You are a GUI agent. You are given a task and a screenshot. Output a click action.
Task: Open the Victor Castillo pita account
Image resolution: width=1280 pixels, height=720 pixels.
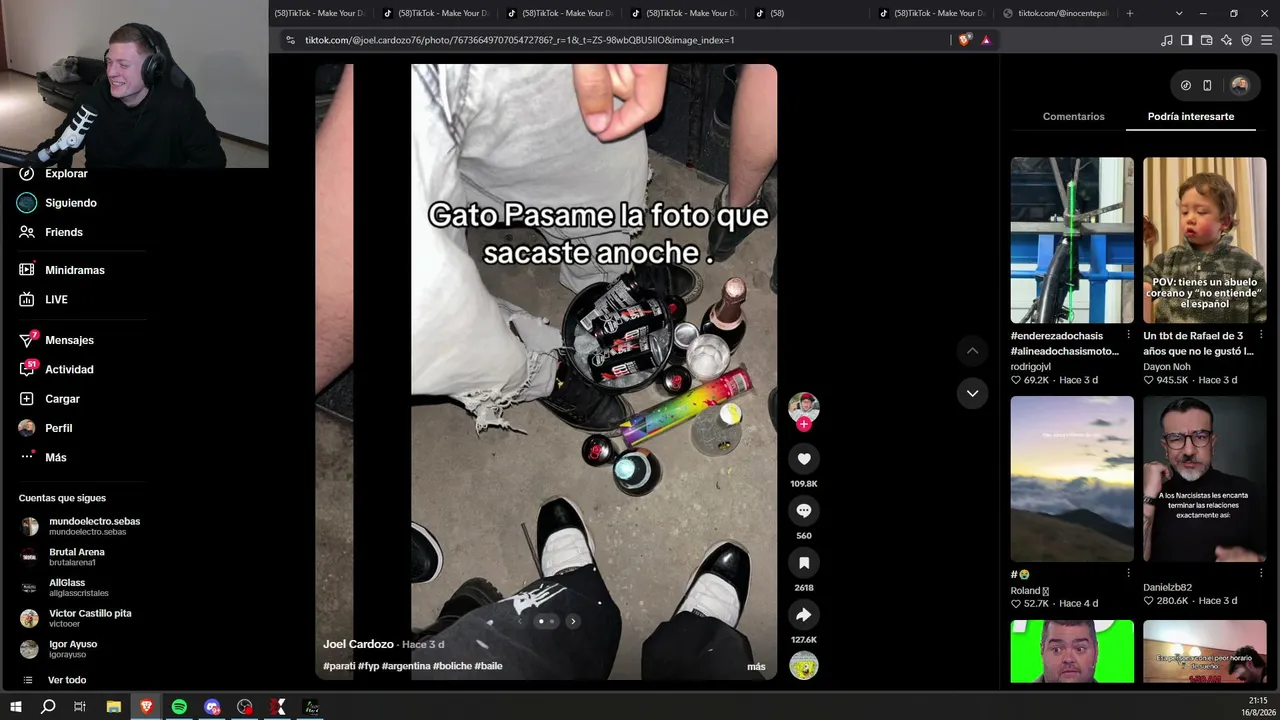tap(82, 618)
